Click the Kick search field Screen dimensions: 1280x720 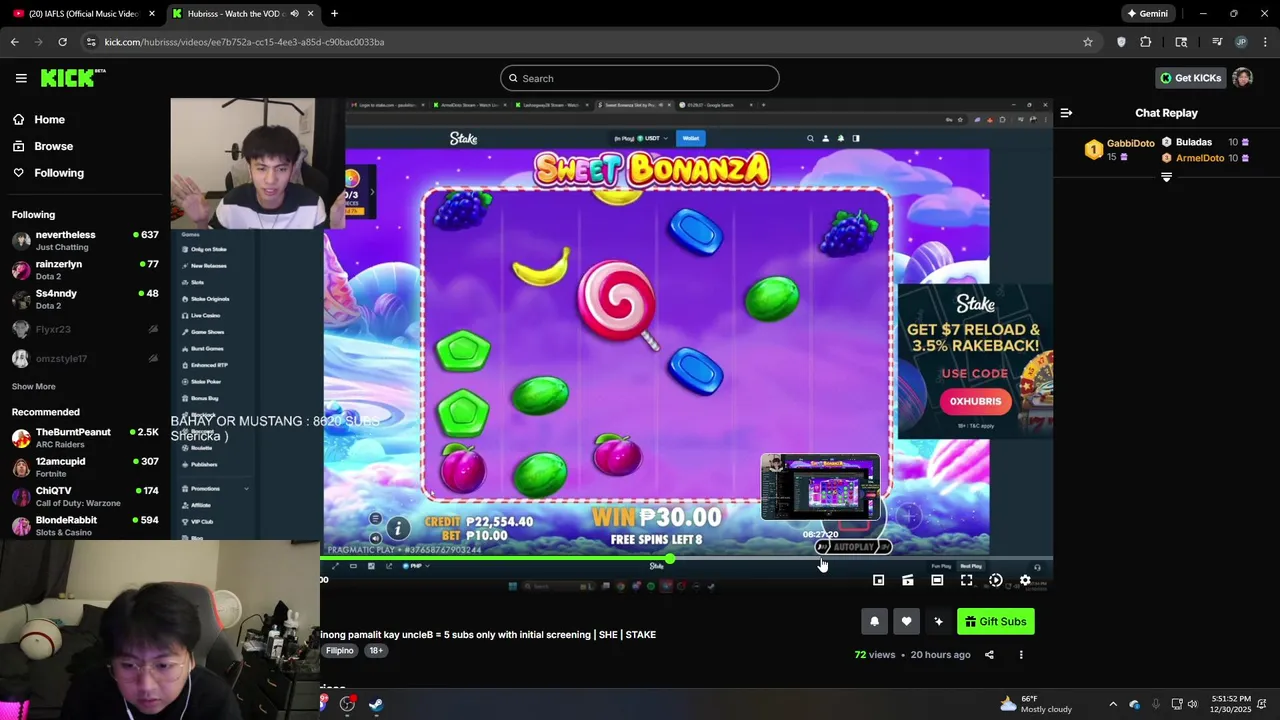point(640,78)
